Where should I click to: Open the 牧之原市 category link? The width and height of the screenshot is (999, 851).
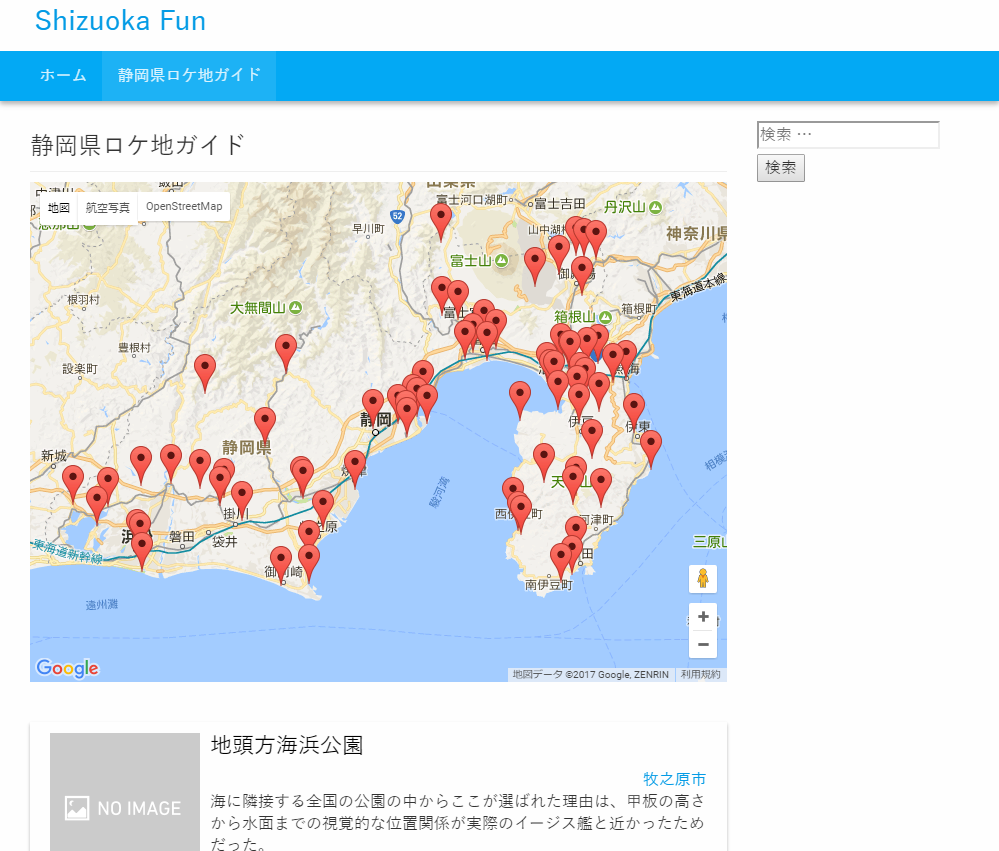(675, 779)
